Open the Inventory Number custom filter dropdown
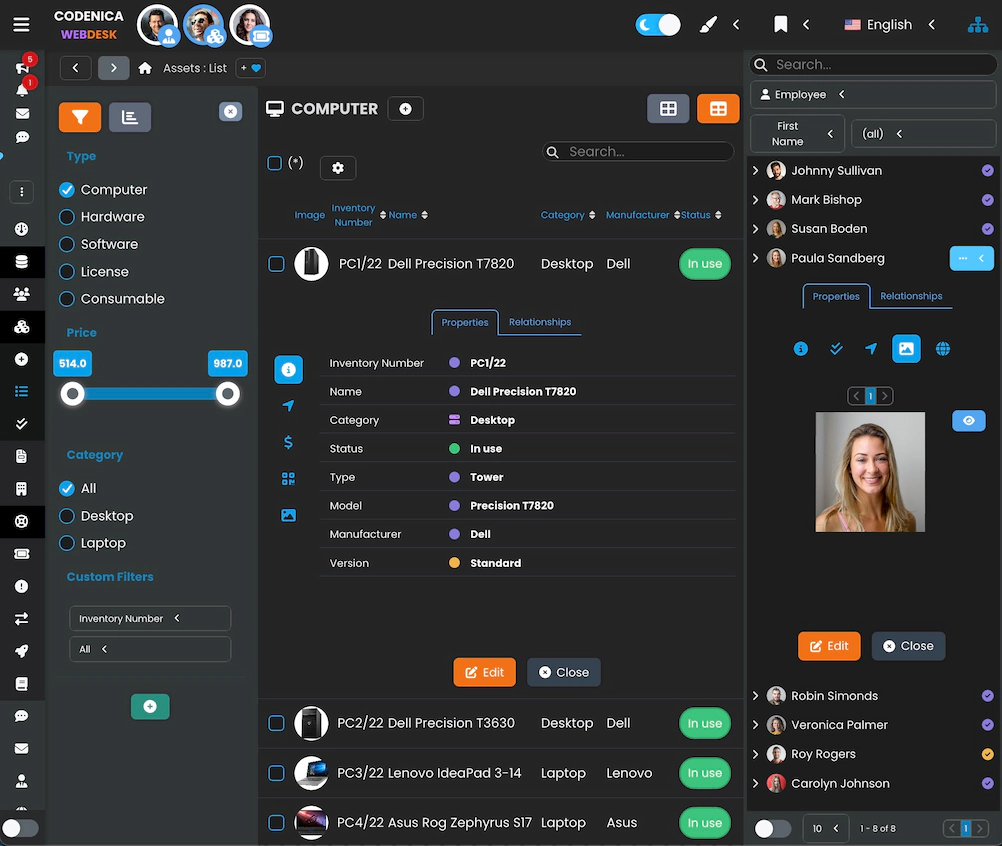 point(149,618)
